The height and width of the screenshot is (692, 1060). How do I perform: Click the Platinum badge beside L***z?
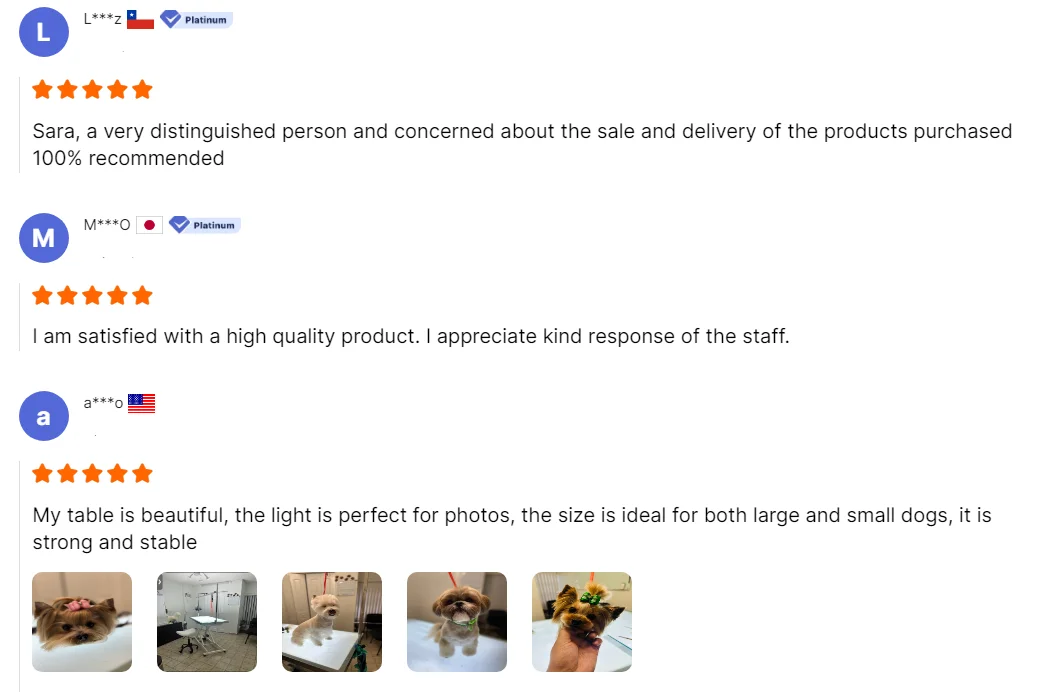point(196,19)
